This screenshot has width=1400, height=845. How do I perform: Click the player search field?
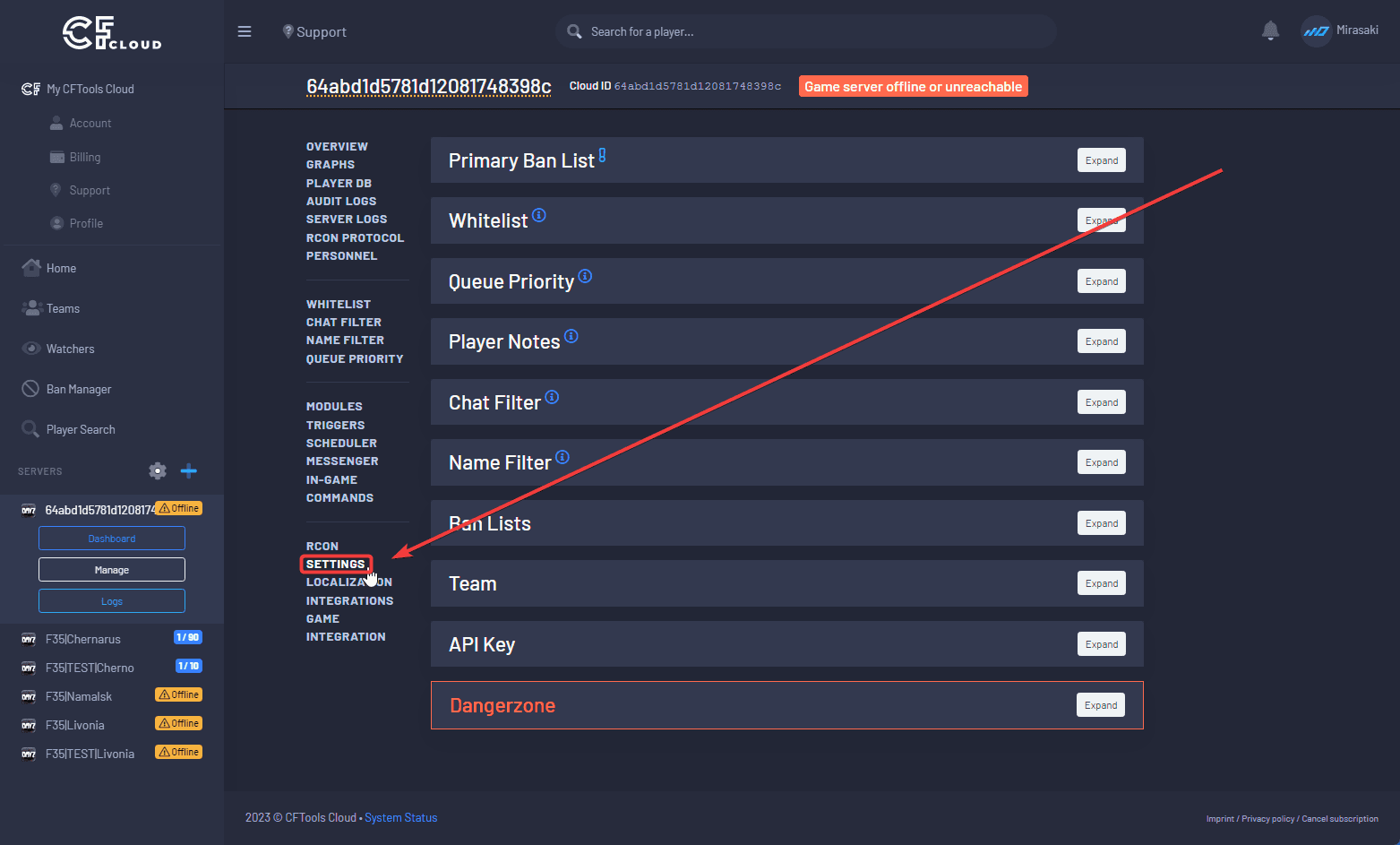click(806, 31)
